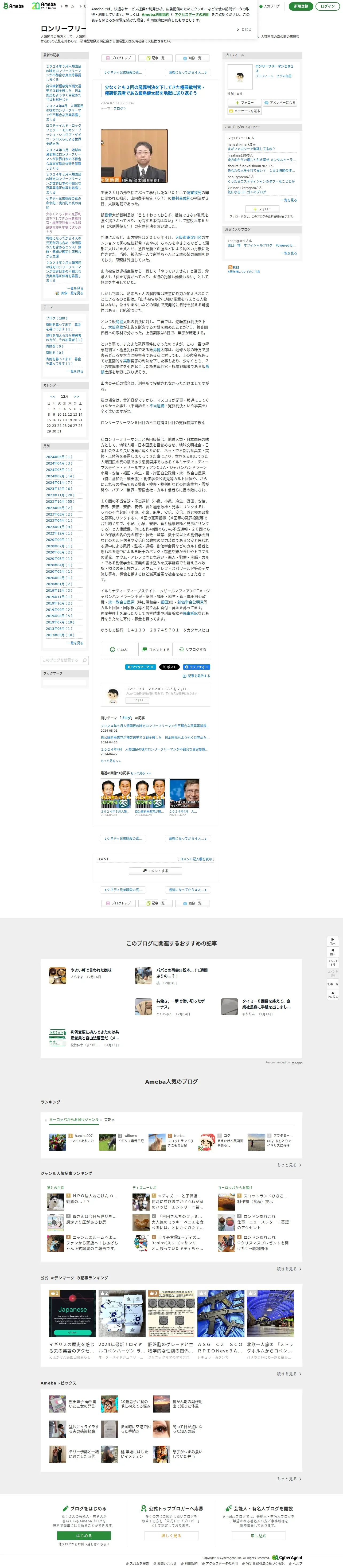Click the 新規登録 button

tap(301, 6)
